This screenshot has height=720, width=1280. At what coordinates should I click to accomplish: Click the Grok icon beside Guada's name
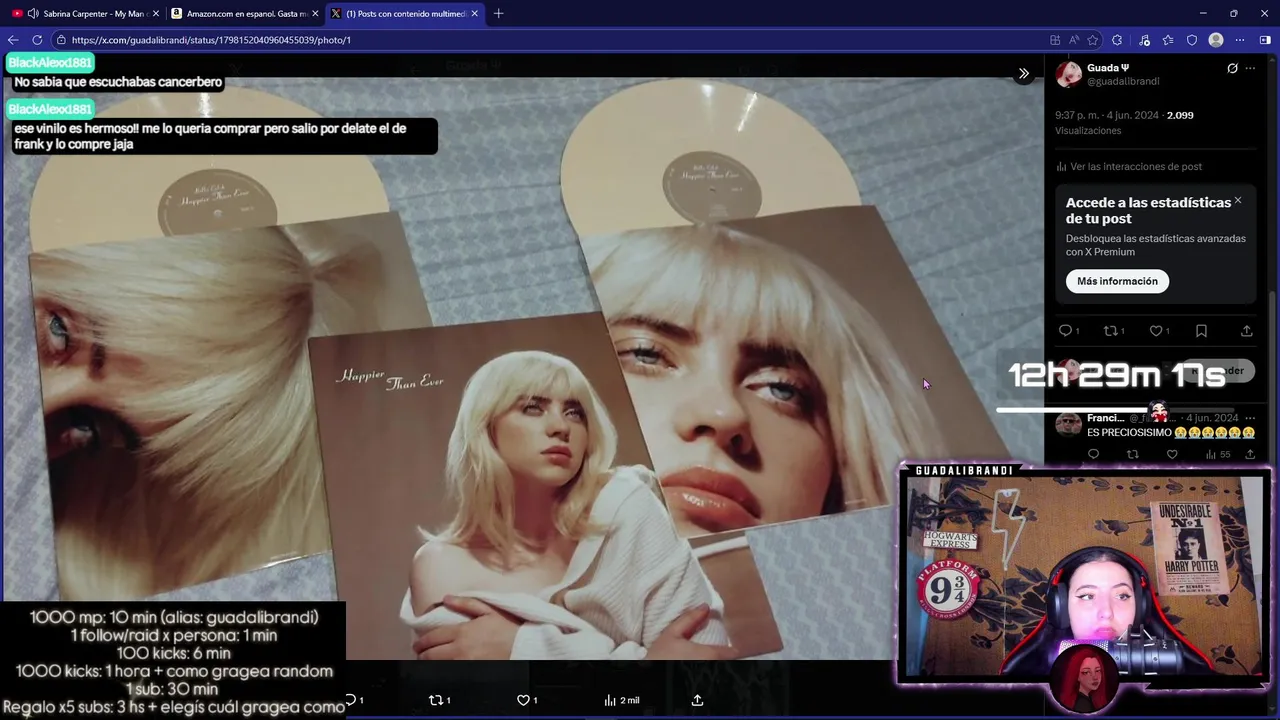1232,68
